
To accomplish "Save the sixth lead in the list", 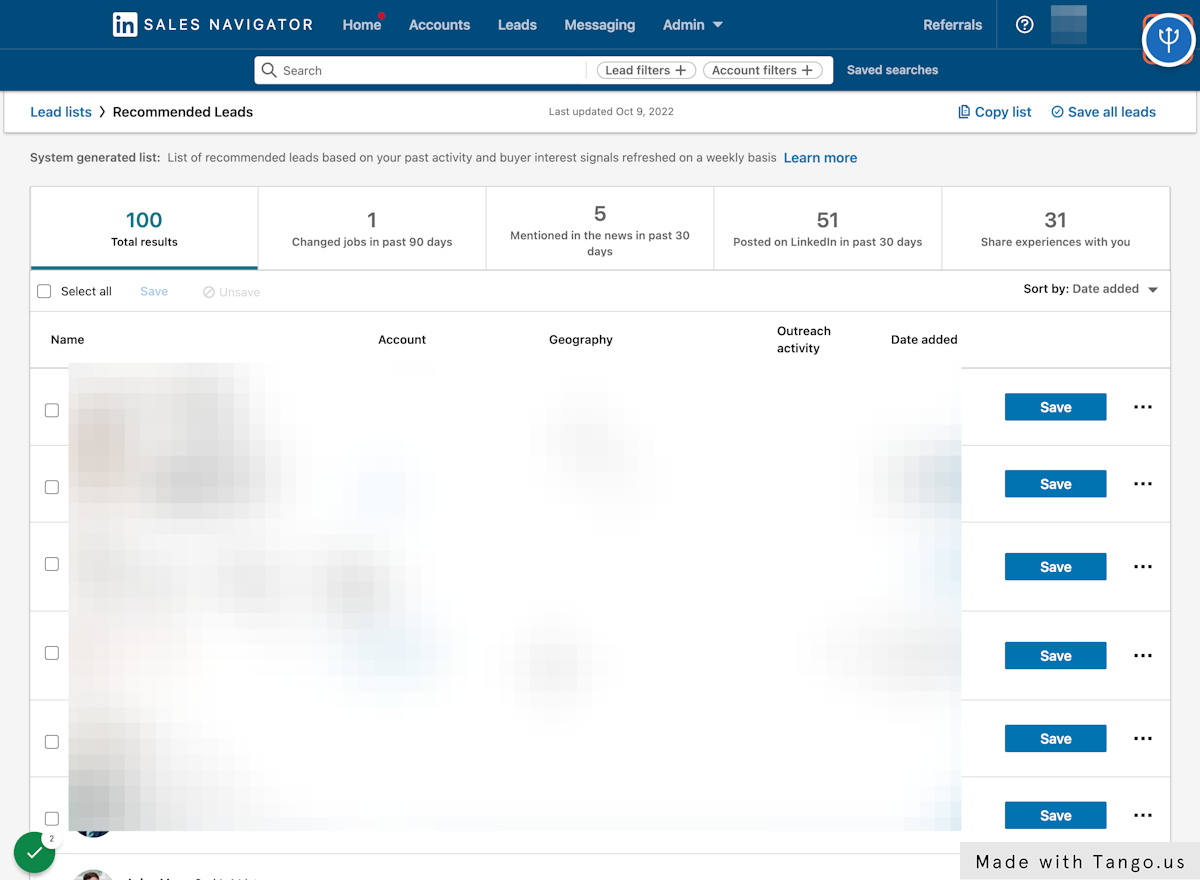I will coord(1056,816).
